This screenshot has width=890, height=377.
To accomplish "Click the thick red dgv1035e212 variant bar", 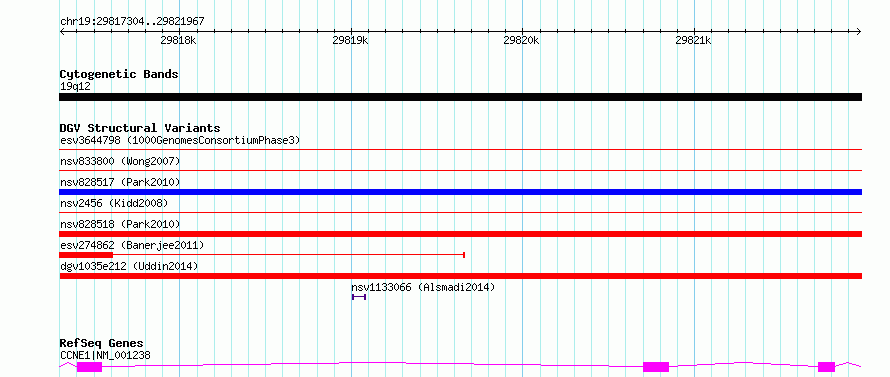I will pyautogui.click(x=460, y=276).
